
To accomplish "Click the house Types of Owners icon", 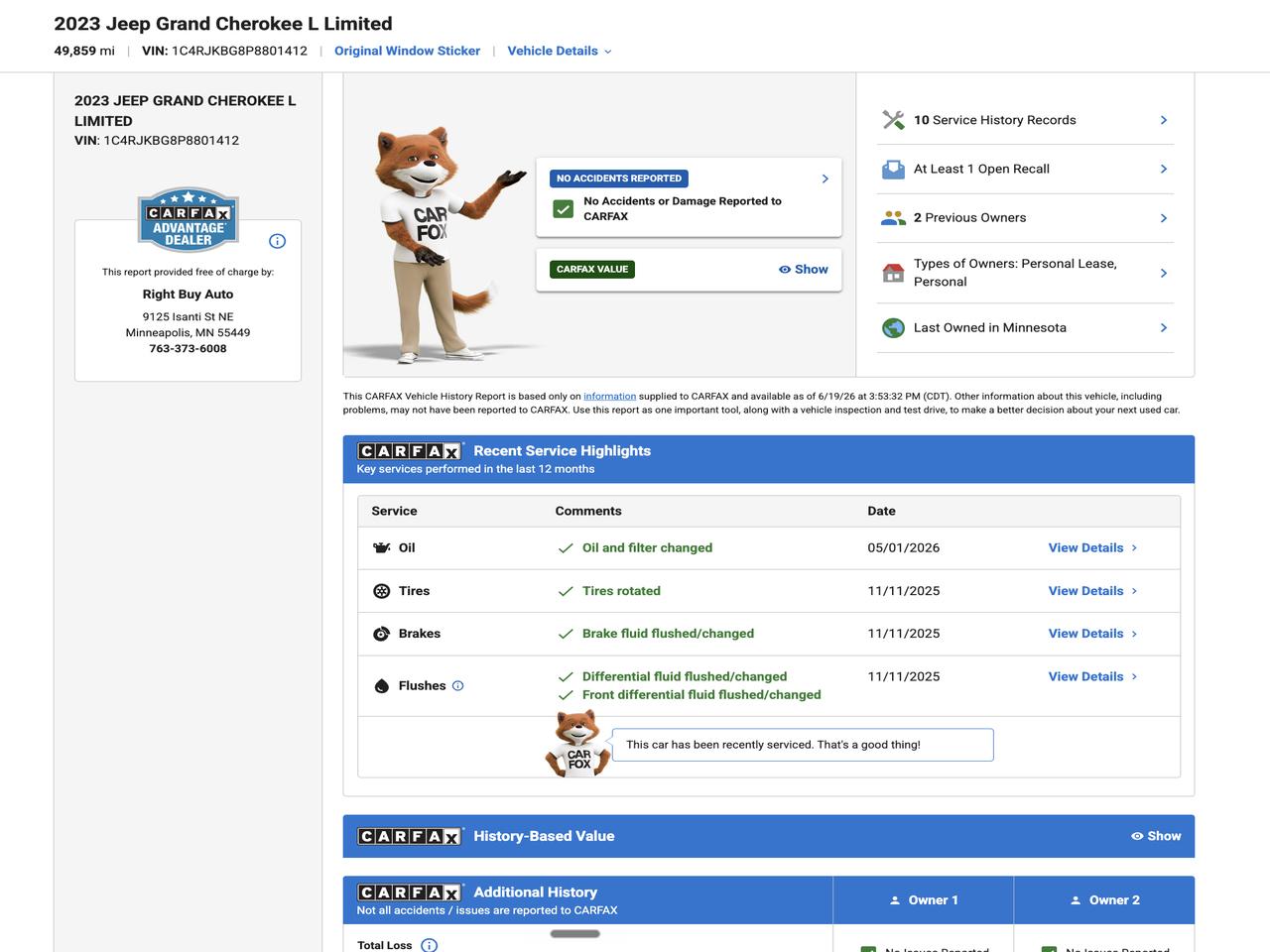I will [893, 273].
